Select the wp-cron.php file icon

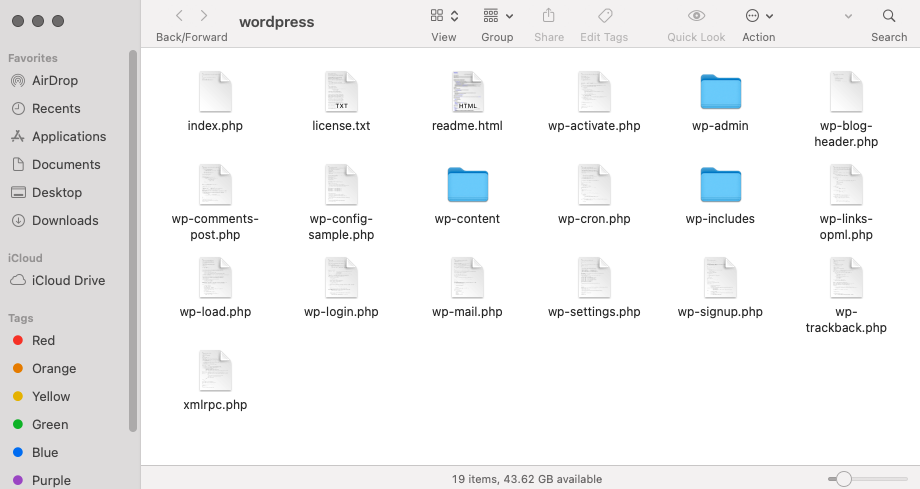[594, 185]
